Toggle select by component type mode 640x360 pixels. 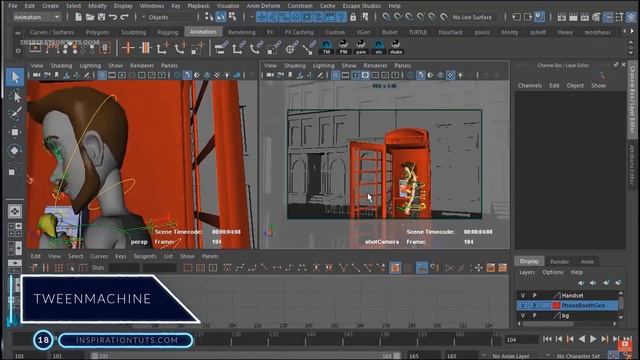[232, 17]
